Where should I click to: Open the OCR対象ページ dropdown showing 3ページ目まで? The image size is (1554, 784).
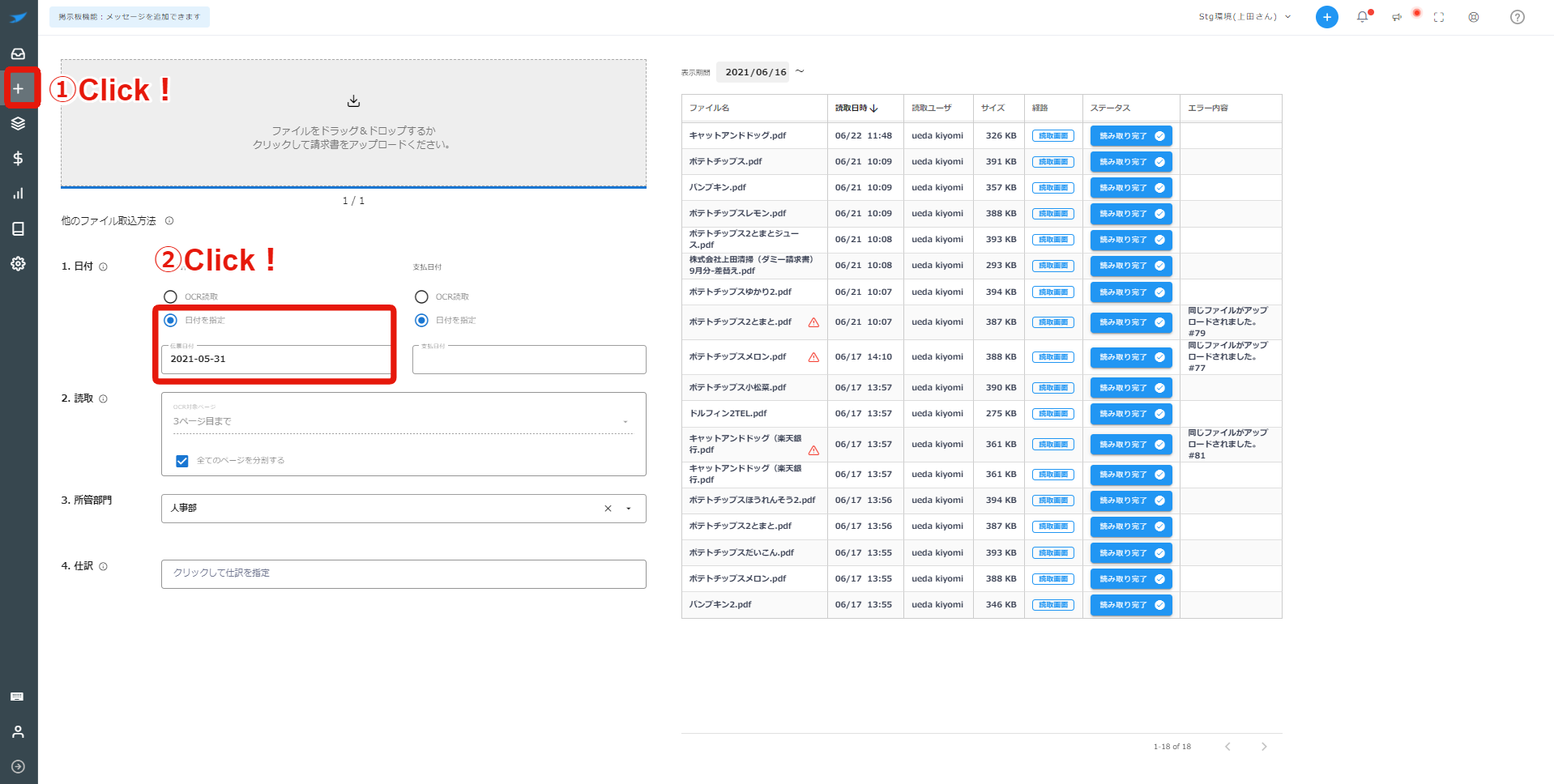pos(402,421)
